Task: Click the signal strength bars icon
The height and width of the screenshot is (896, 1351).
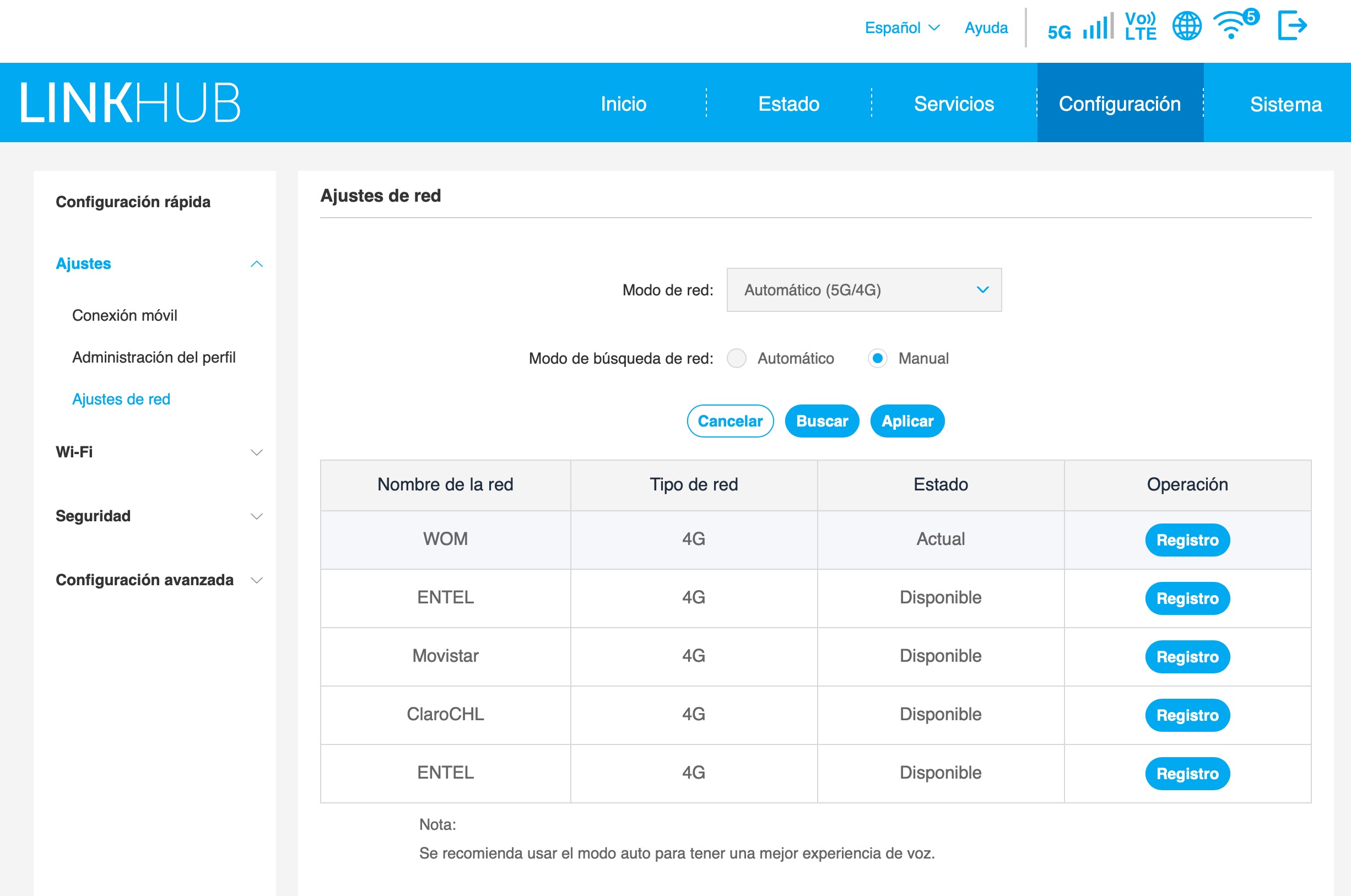Action: click(1098, 27)
